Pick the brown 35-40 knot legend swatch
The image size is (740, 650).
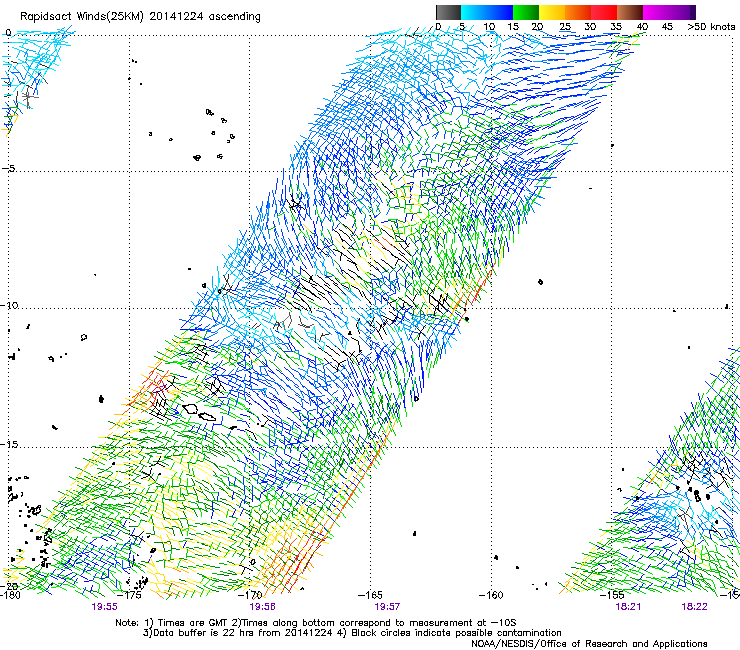click(630, 12)
